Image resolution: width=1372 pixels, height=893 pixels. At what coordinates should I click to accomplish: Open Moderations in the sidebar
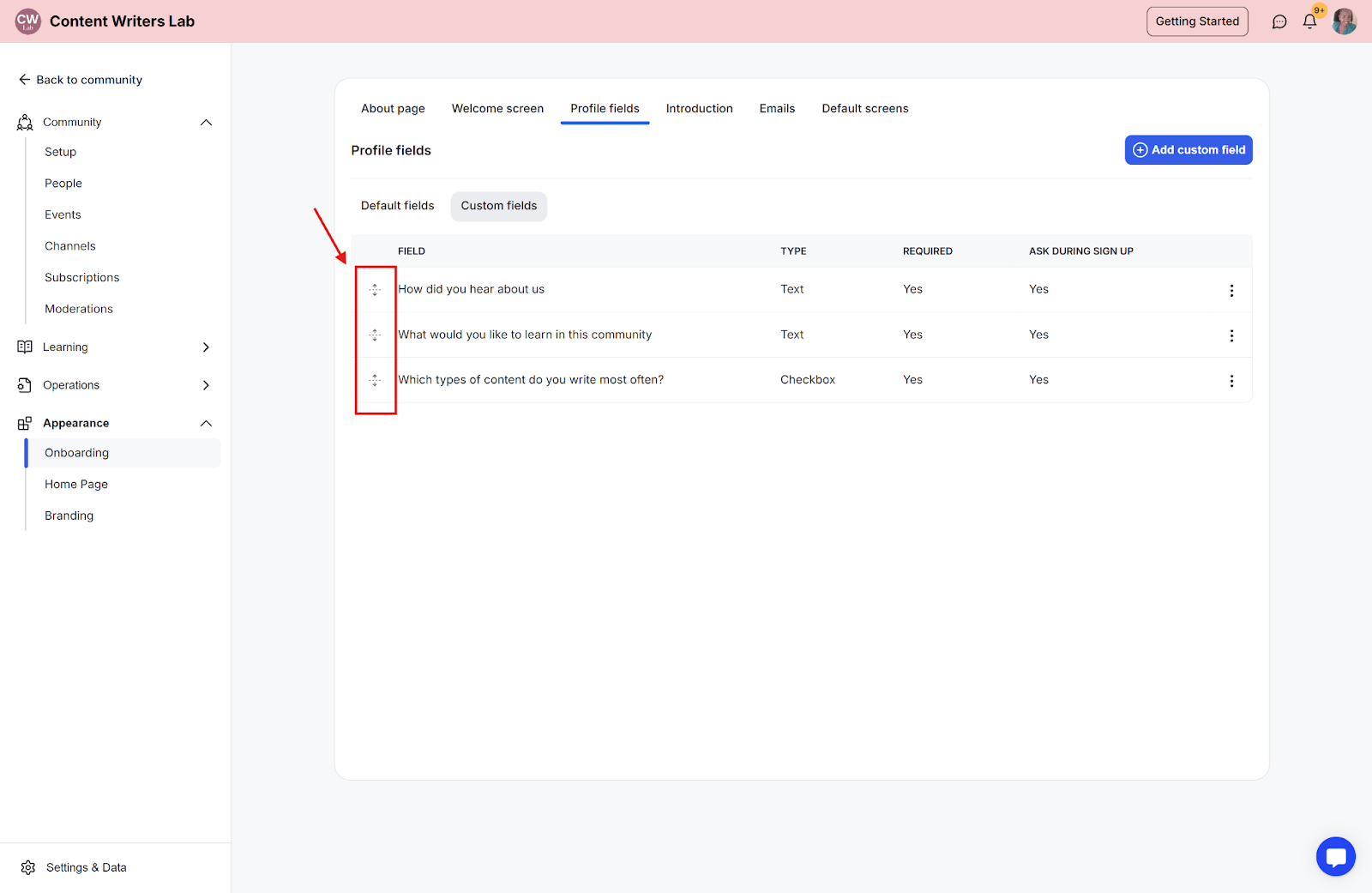(79, 309)
